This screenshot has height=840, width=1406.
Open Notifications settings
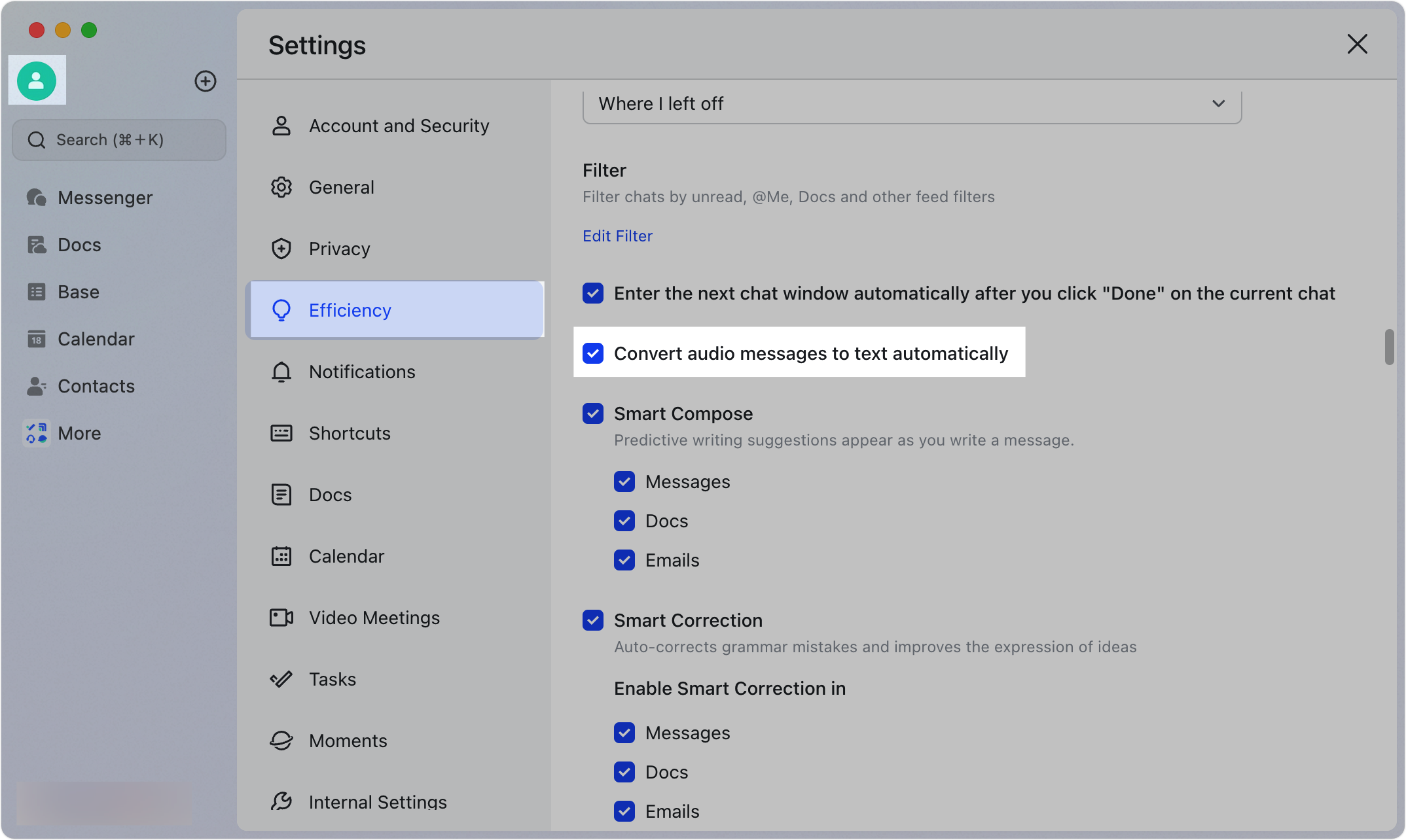click(395, 372)
